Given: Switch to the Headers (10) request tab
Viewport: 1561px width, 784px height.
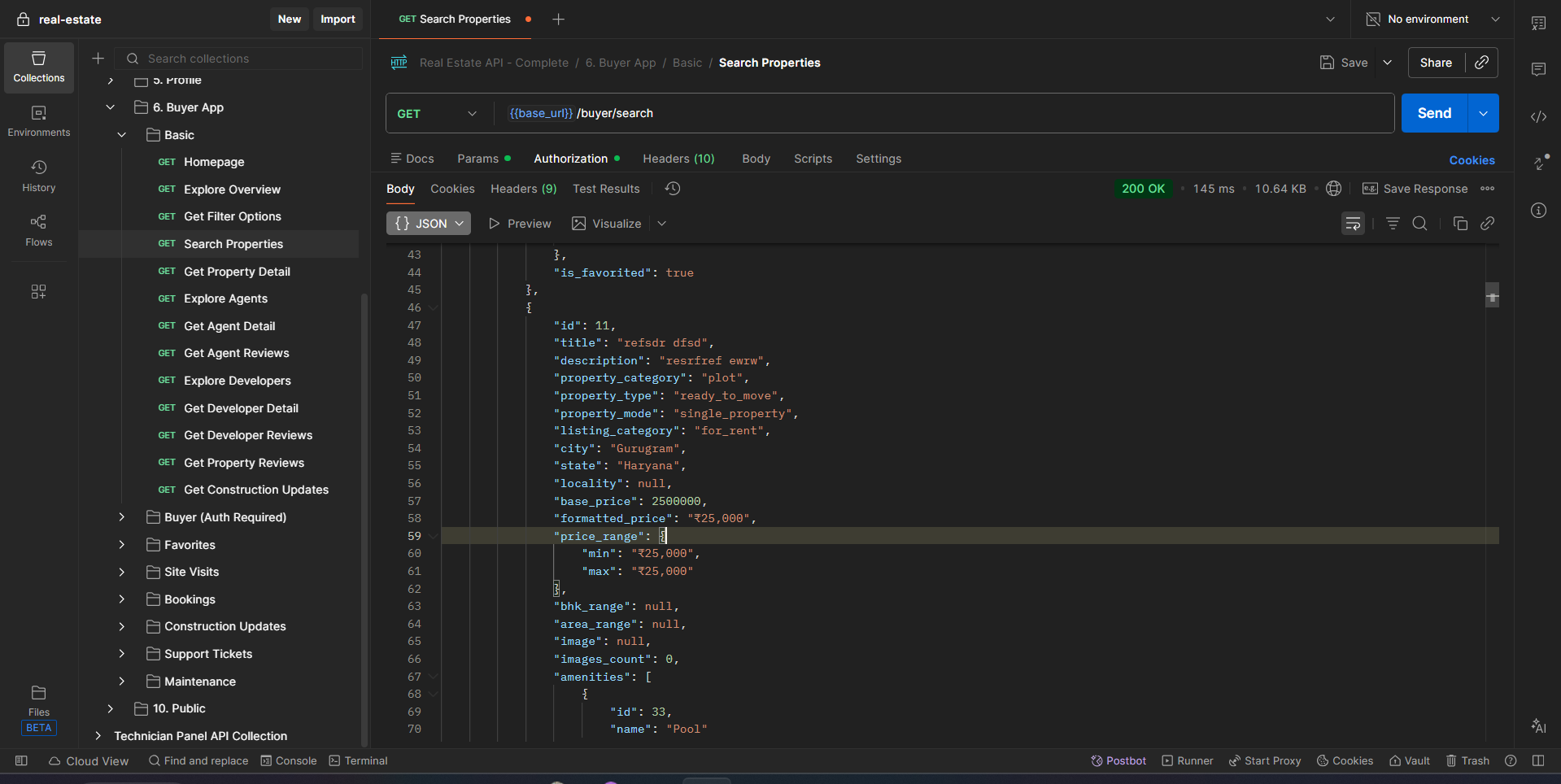Looking at the screenshot, I should 678,159.
